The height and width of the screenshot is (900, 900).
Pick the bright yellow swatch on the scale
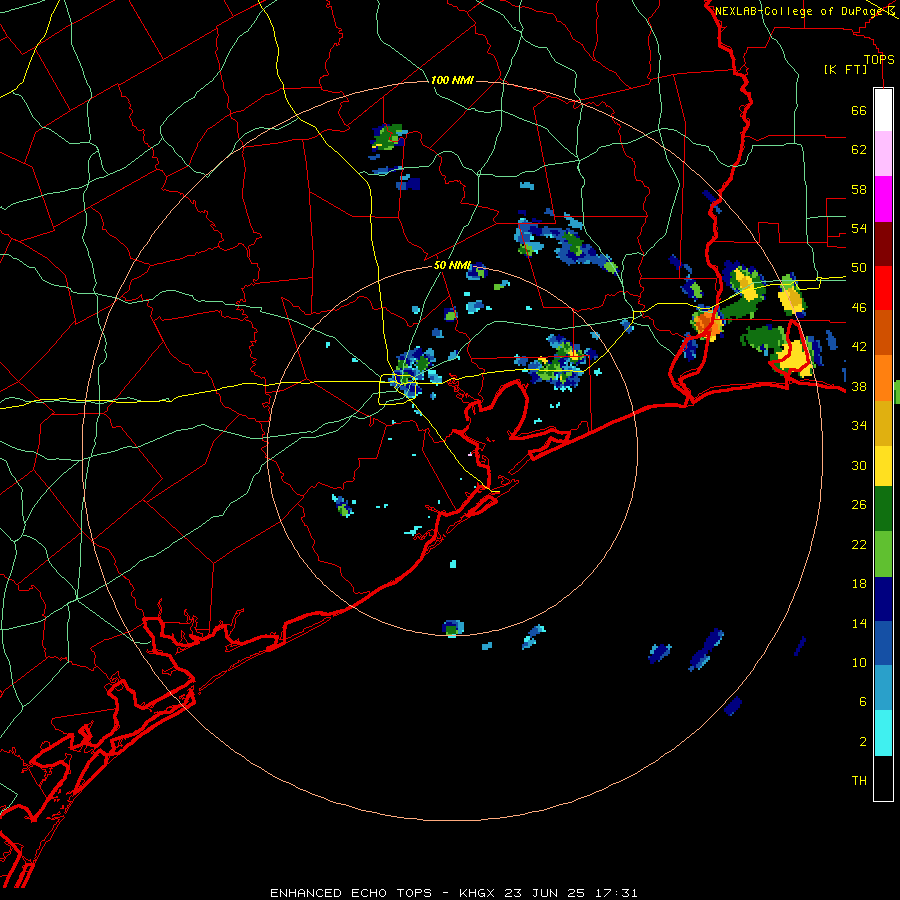tap(883, 465)
